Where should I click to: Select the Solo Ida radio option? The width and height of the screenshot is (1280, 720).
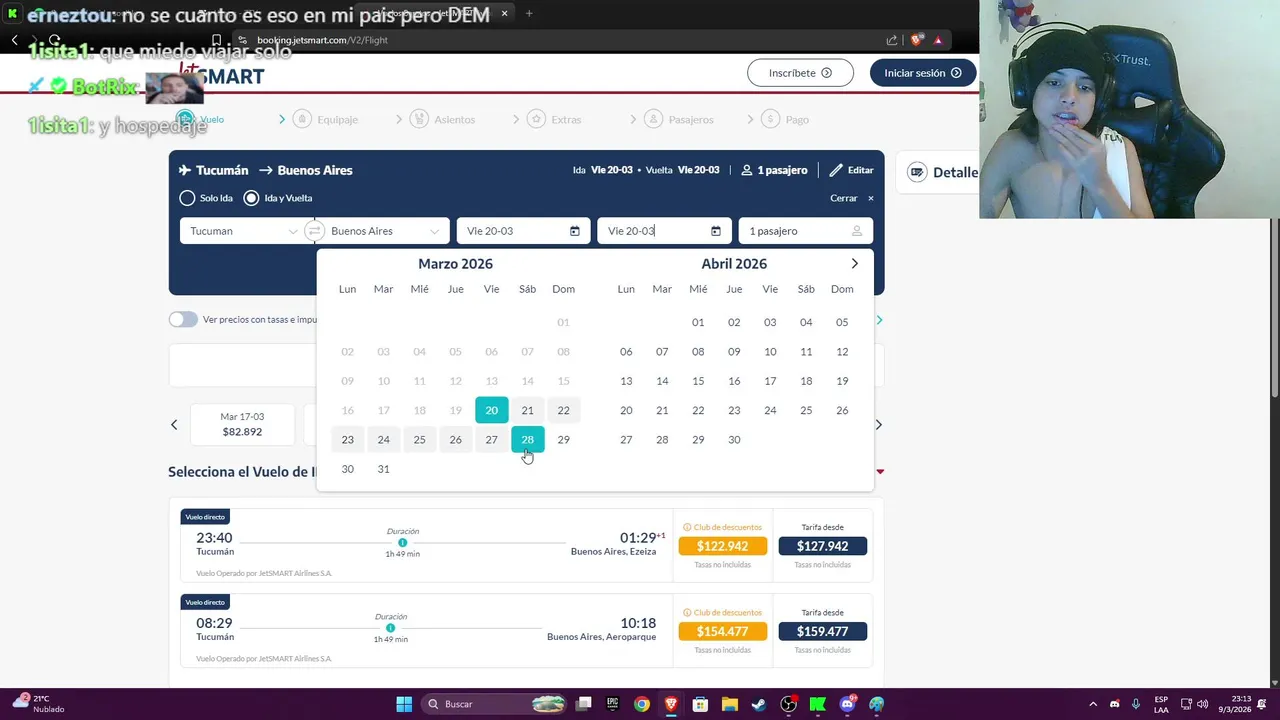(x=206, y=198)
